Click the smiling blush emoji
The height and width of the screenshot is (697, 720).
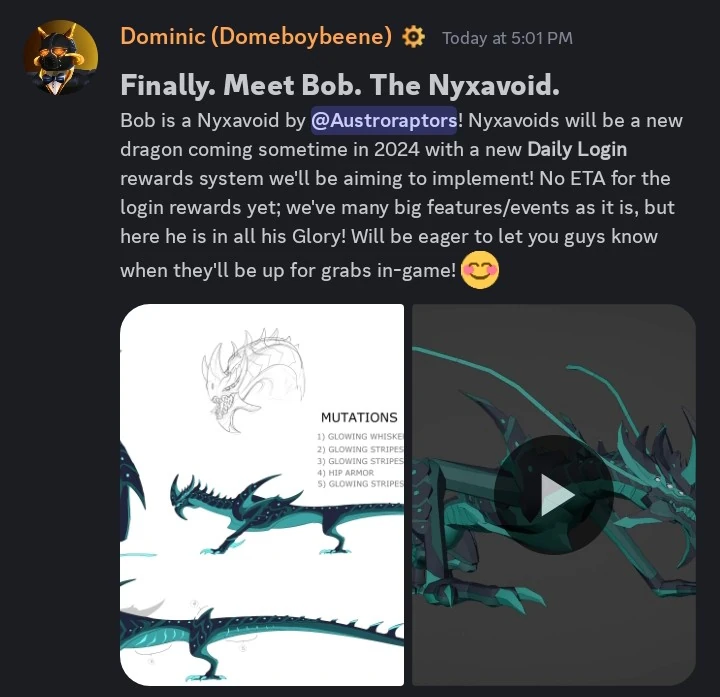(479, 270)
